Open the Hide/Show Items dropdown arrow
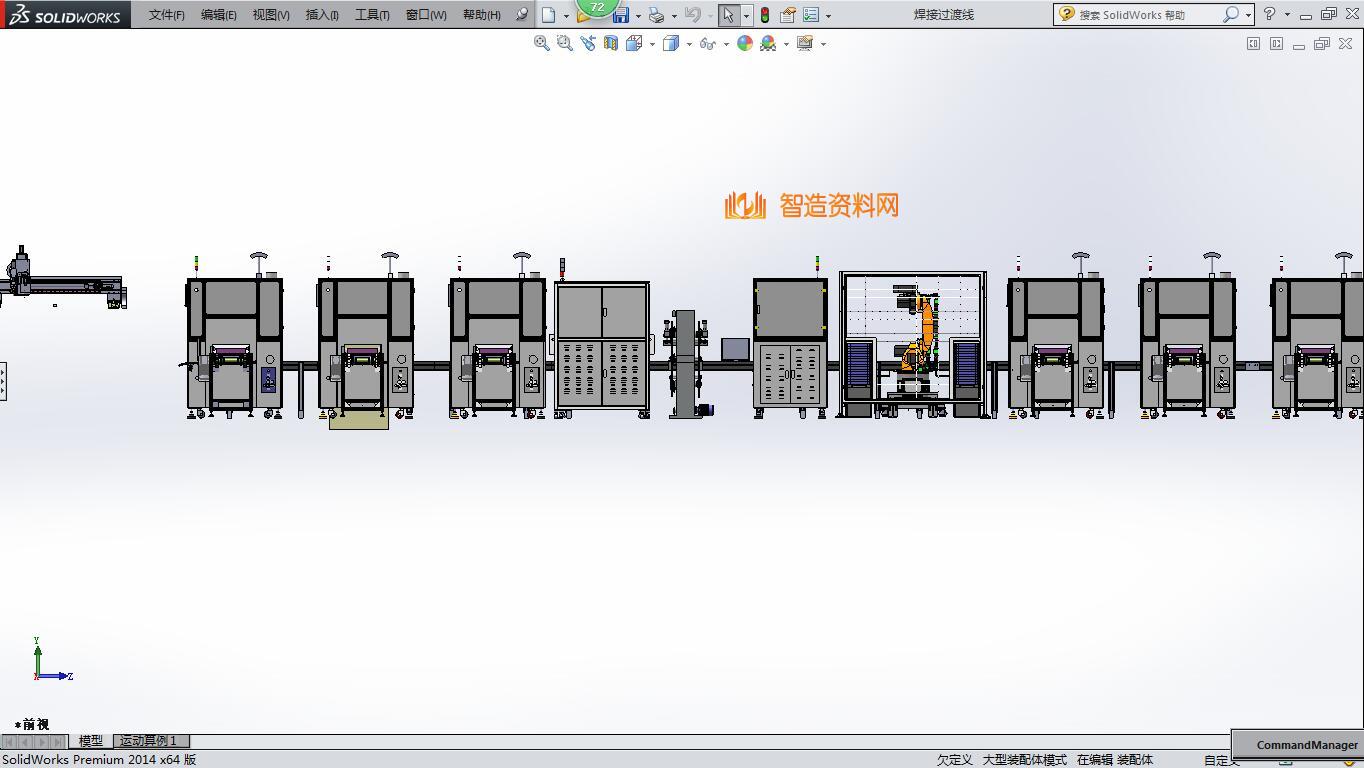The height and width of the screenshot is (768, 1364). (726, 44)
